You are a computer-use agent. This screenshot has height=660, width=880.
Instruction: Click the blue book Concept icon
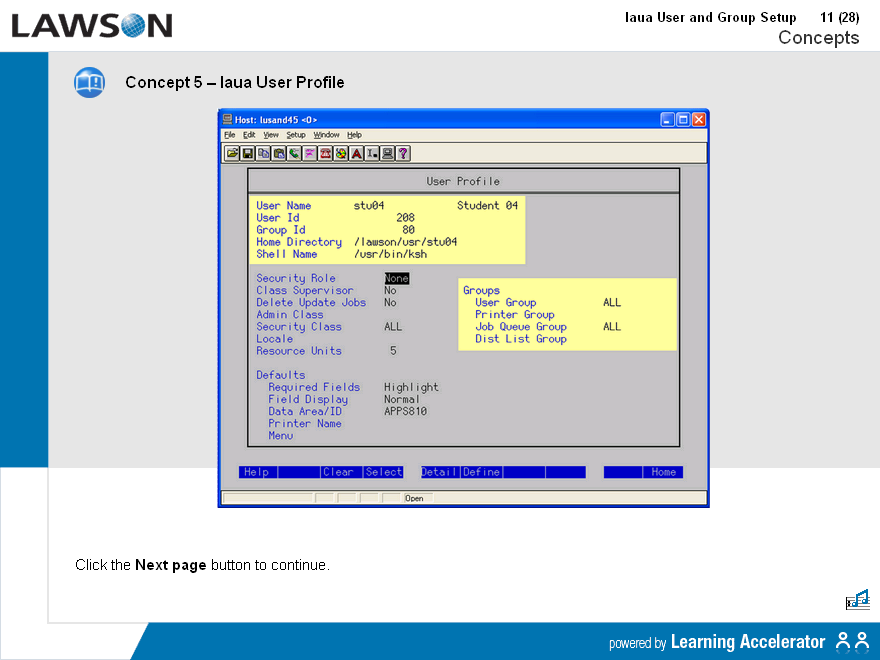pos(89,82)
